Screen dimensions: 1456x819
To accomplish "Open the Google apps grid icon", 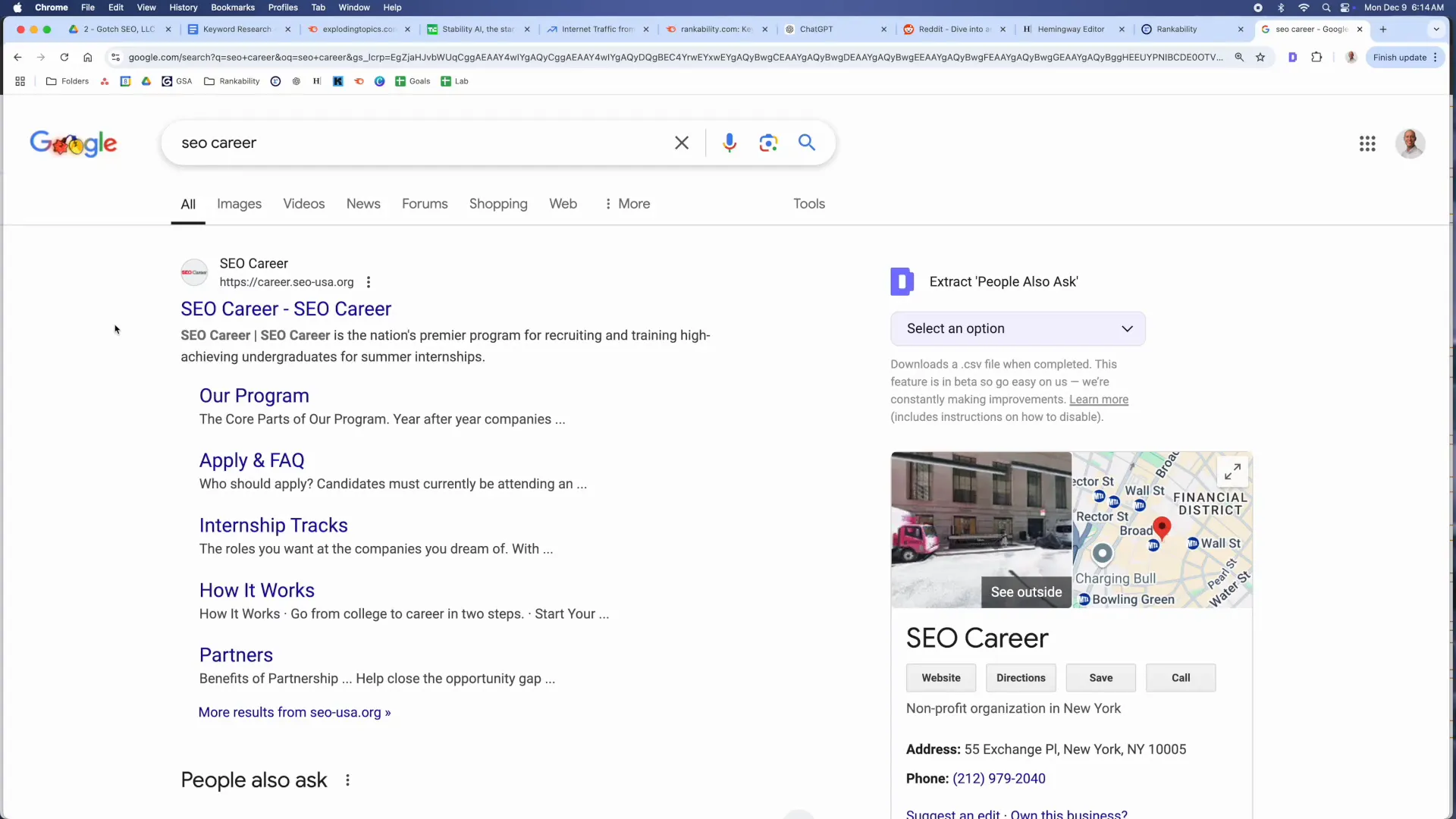I will click(1367, 143).
